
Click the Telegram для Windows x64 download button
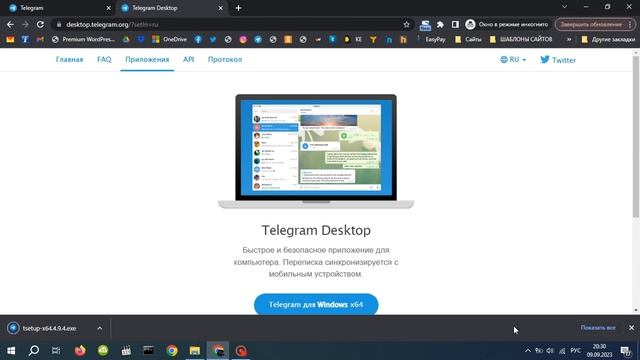316,304
